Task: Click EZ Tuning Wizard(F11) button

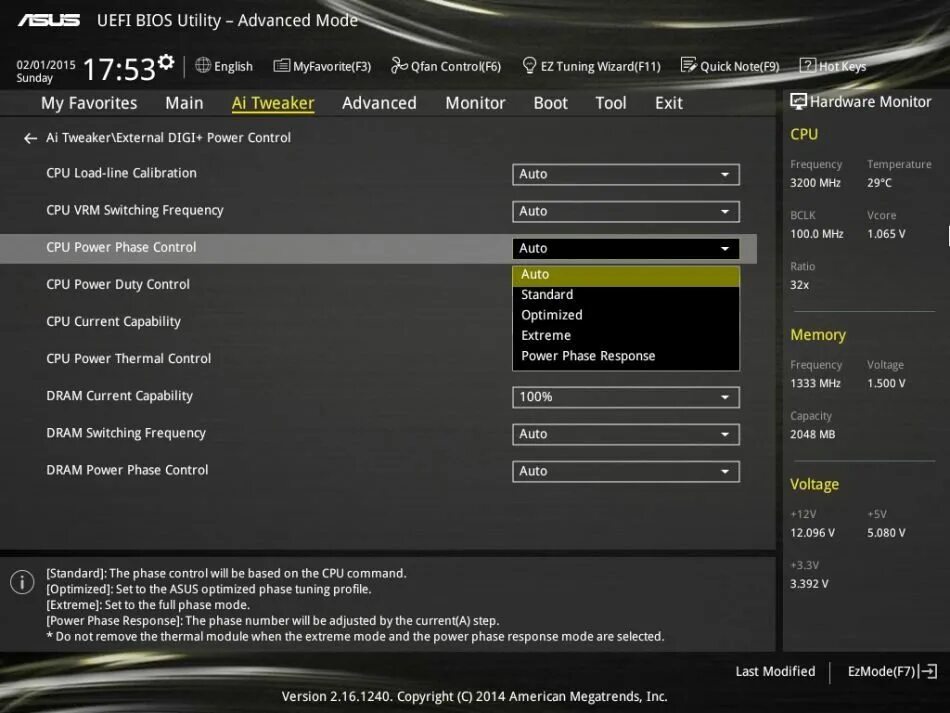Action: coord(591,66)
